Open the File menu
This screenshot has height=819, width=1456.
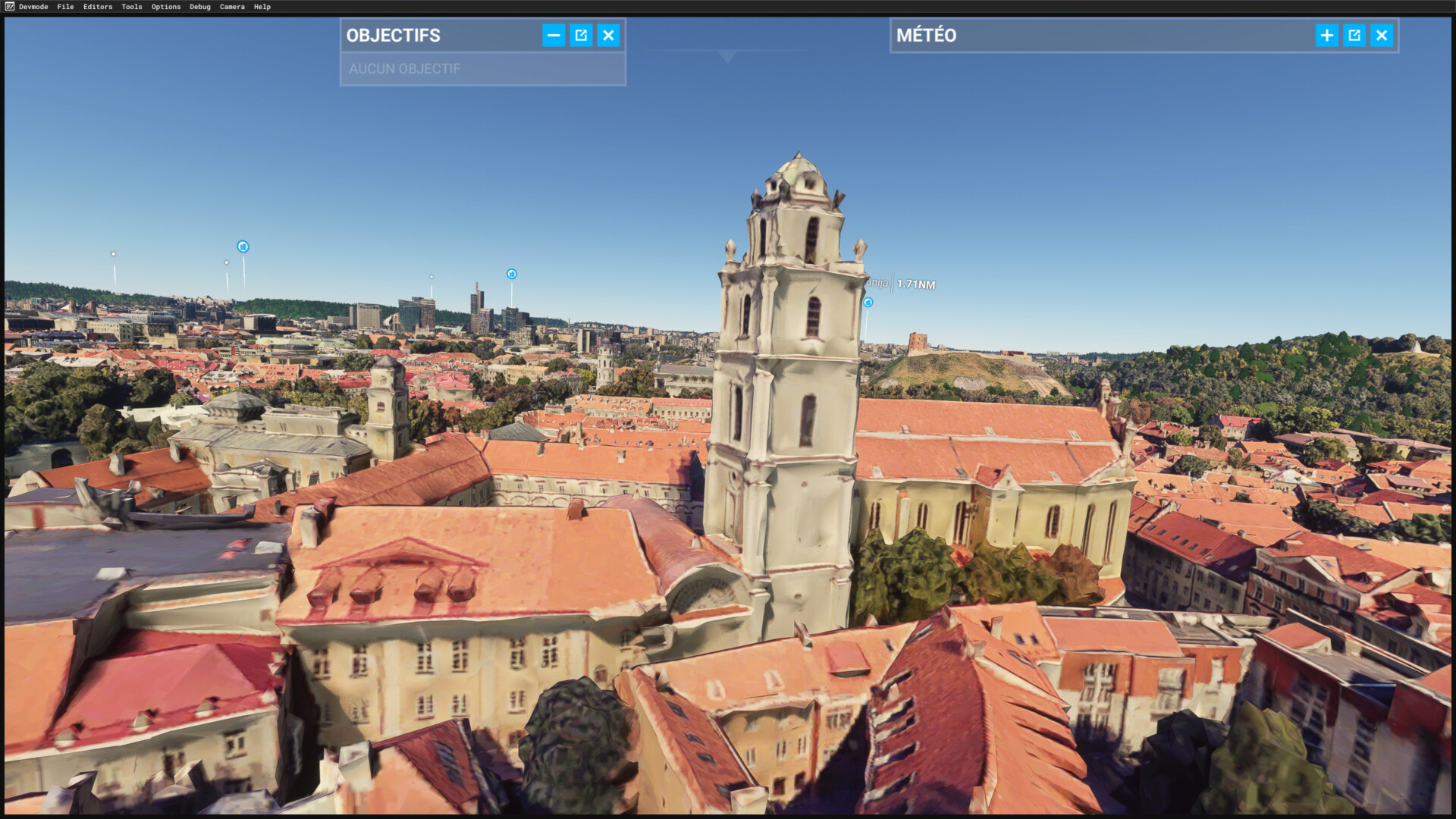click(65, 7)
